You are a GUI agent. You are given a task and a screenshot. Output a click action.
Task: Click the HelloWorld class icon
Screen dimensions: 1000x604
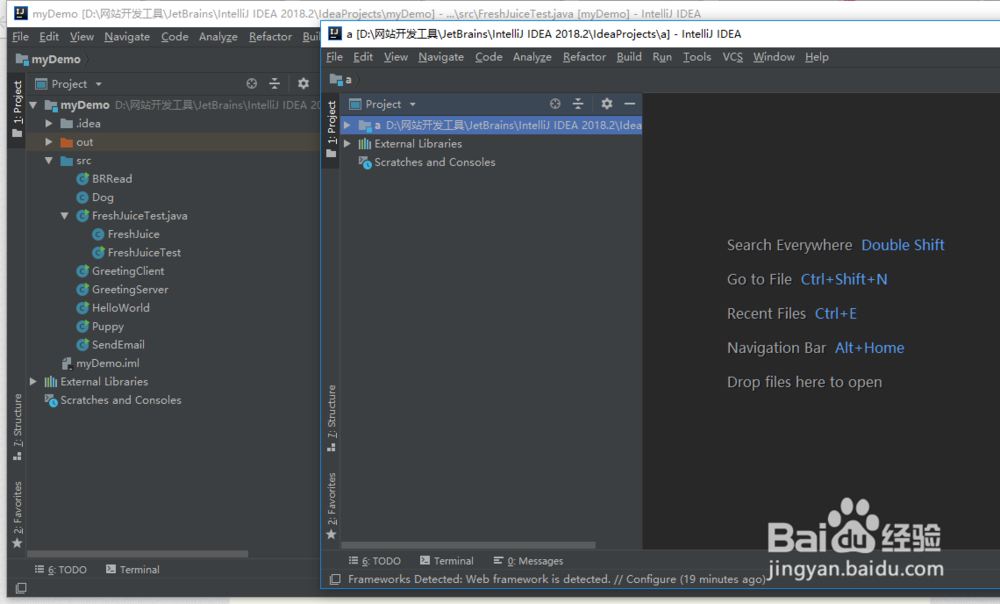82,308
